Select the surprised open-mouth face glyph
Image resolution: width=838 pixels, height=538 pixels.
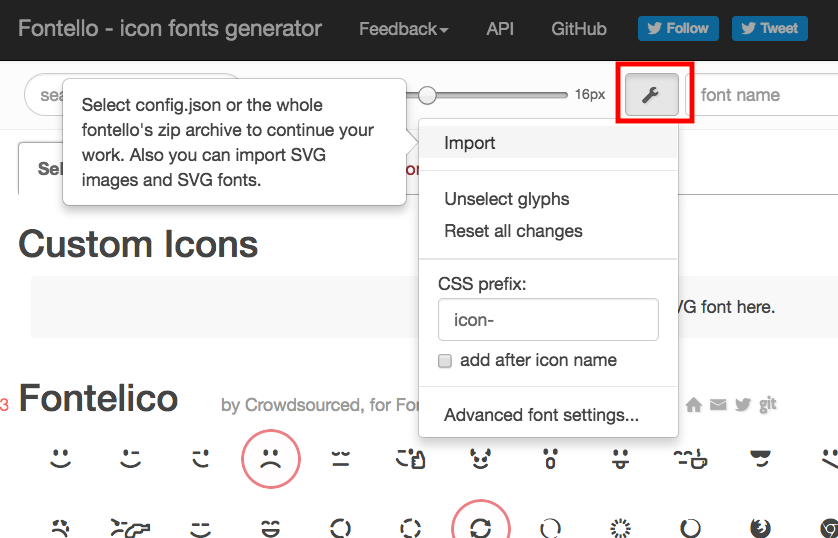[550, 458]
